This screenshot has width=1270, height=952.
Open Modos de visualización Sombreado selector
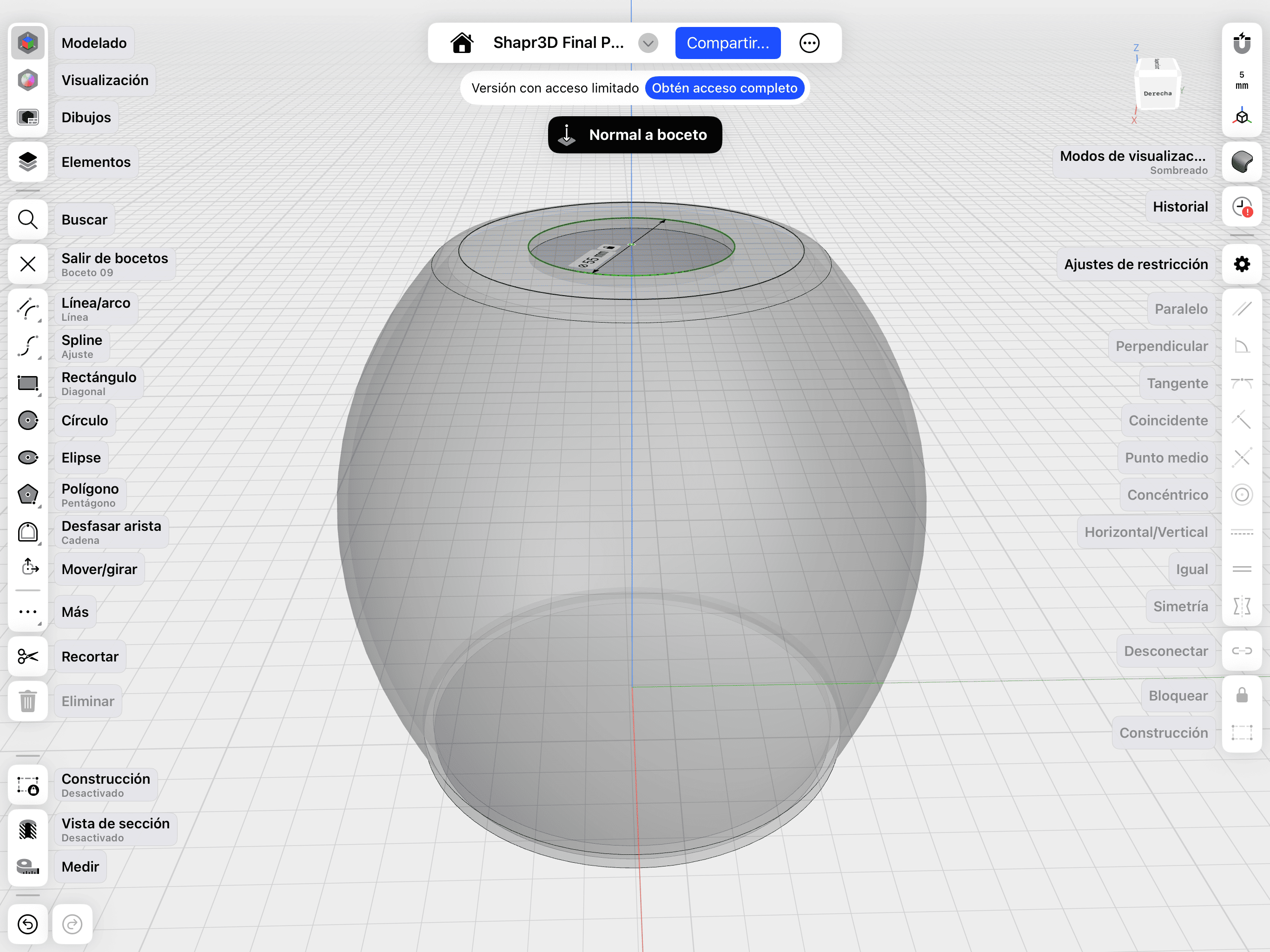tap(1242, 162)
